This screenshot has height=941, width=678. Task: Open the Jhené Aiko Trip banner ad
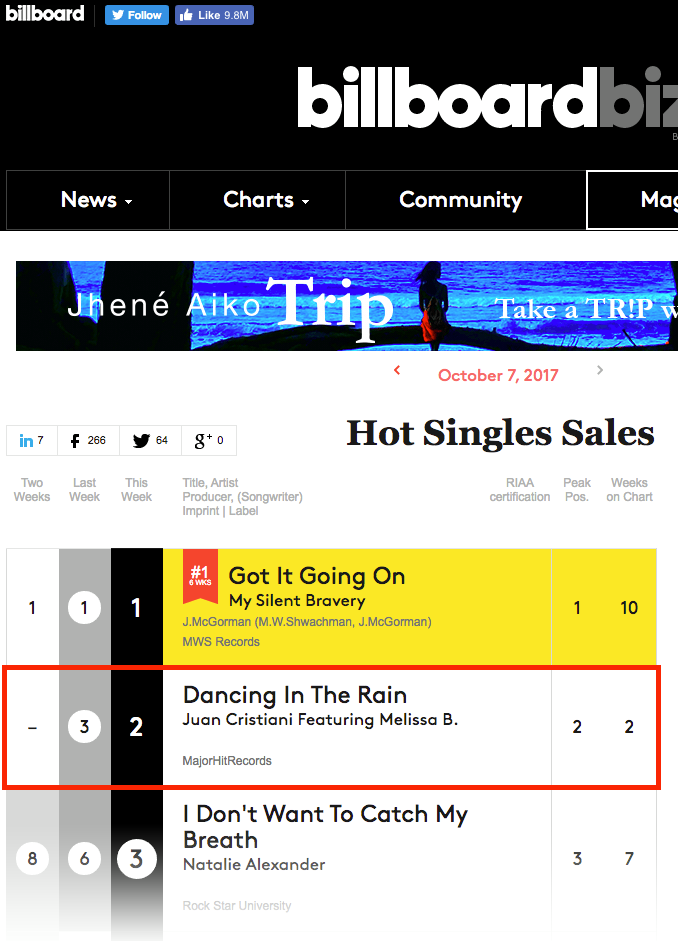point(346,306)
